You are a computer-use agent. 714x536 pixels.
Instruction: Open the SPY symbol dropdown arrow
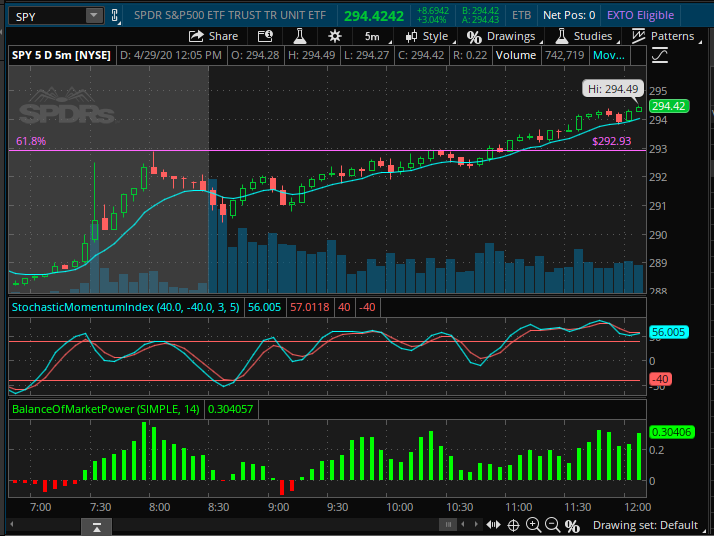point(94,15)
